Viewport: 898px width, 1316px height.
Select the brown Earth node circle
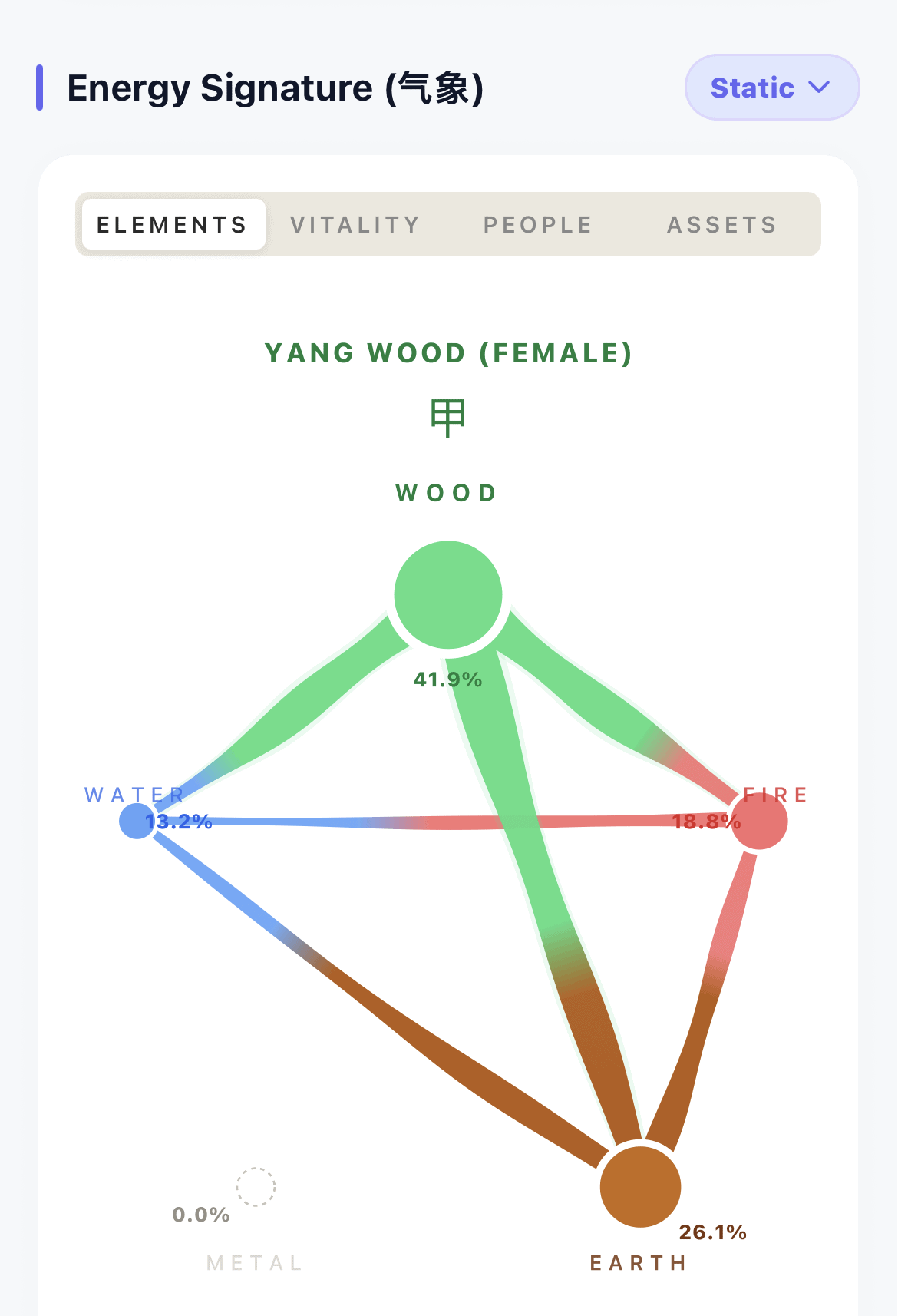pos(640,1187)
